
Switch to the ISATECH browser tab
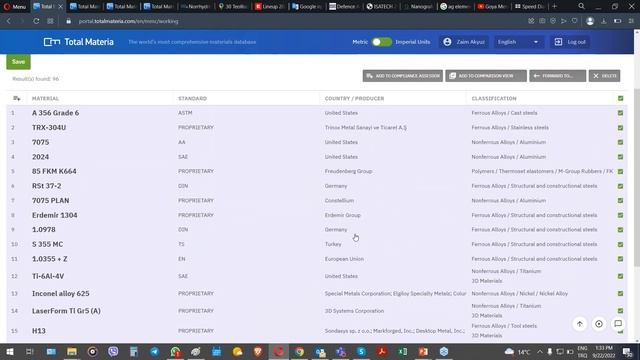coord(380,6)
